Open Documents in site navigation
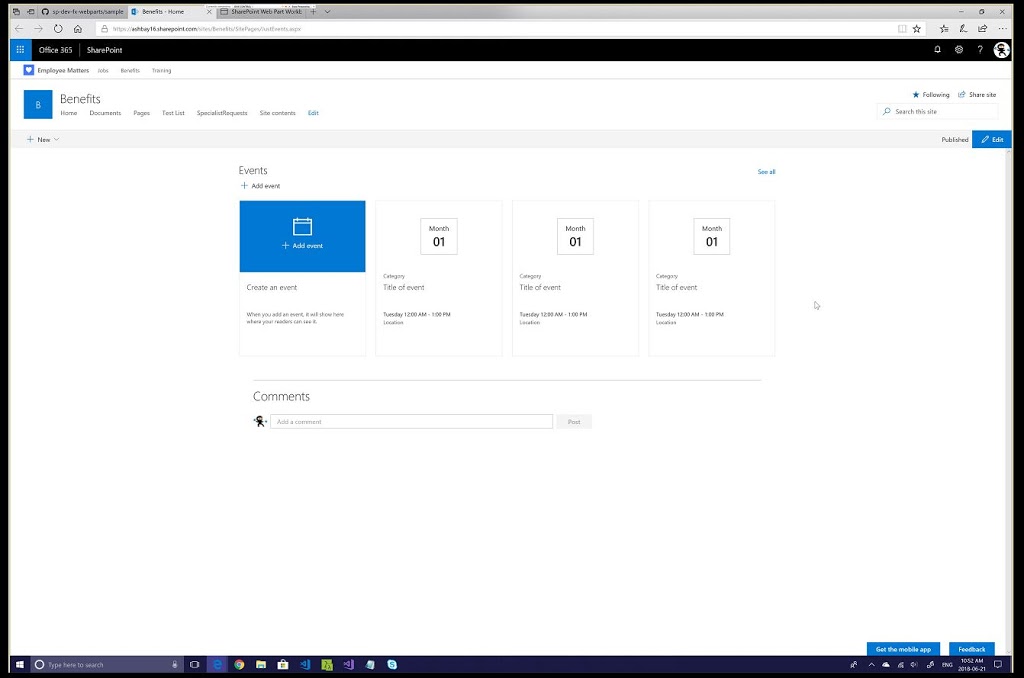The image size is (1024, 678). click(105, 113)
